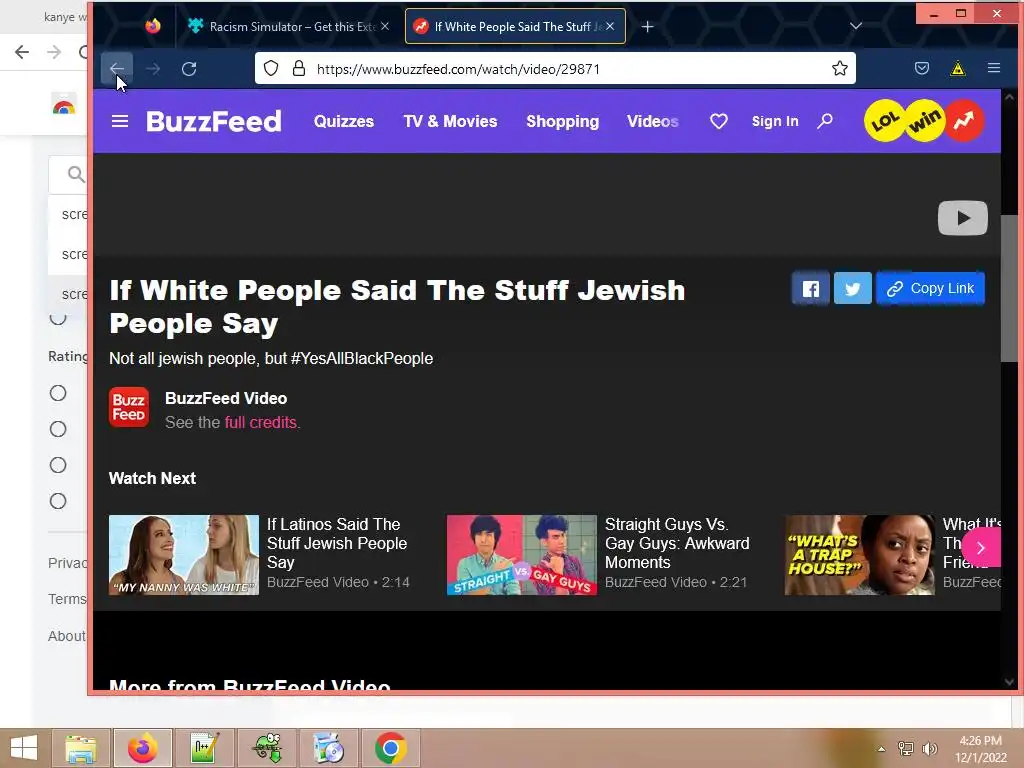Click the page vertical scrollbar thumb
Image resolution: width=1024 pixels, height=768 pixels.
(x=1009, y=287)
